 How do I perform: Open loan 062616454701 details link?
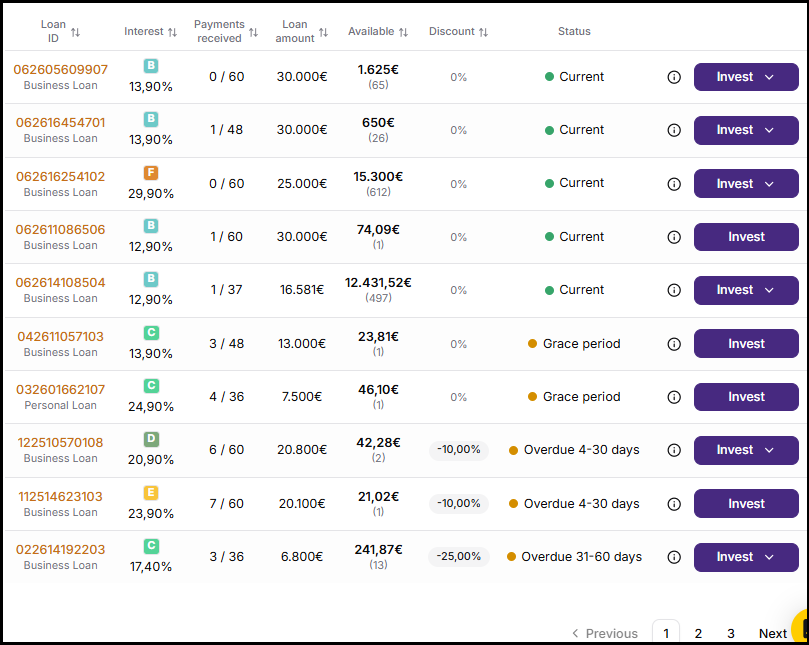click(x=60, y=123)
